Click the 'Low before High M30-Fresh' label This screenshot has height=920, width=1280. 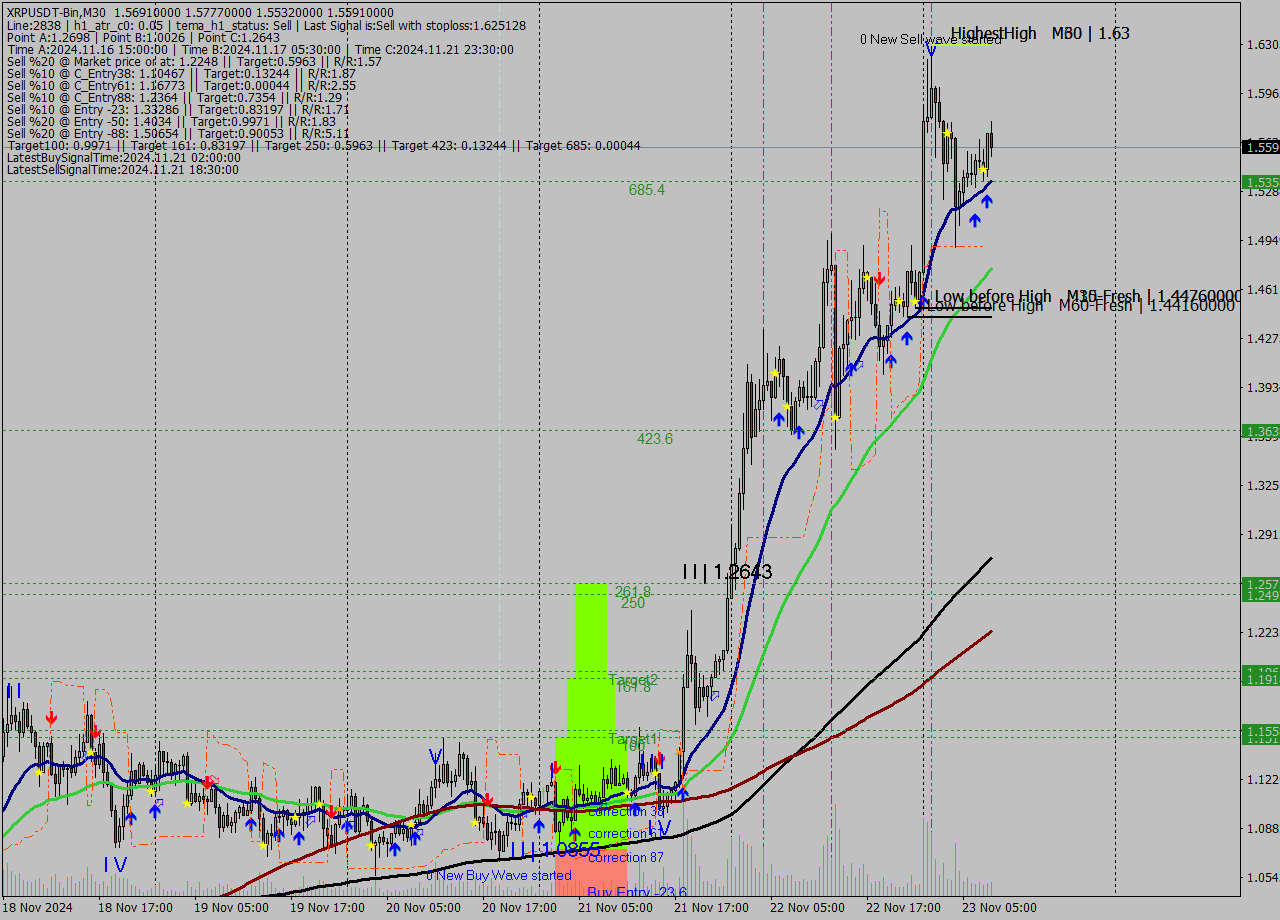pyautogui.click(x=1088, y=296)
